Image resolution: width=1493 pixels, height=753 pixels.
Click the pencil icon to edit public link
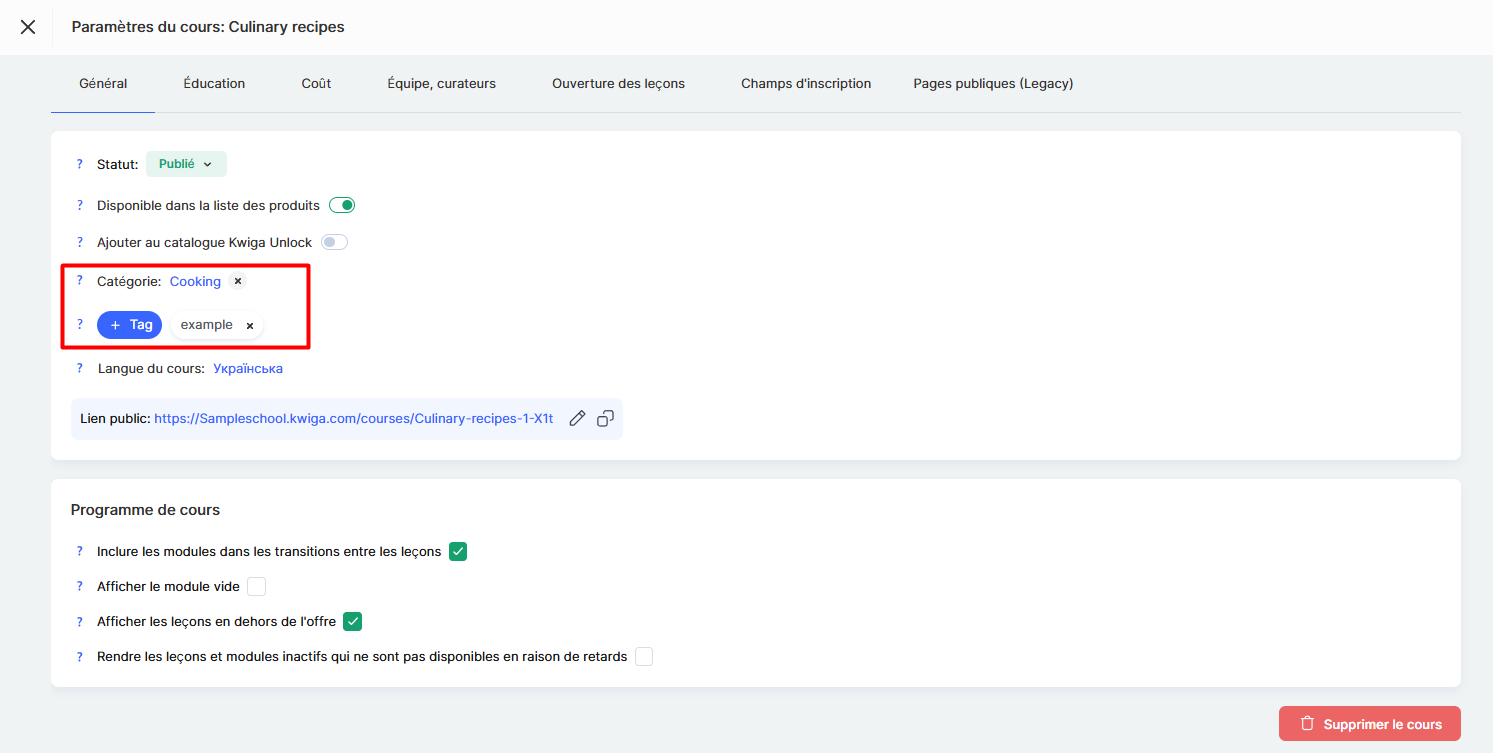(x=577, y=419)
